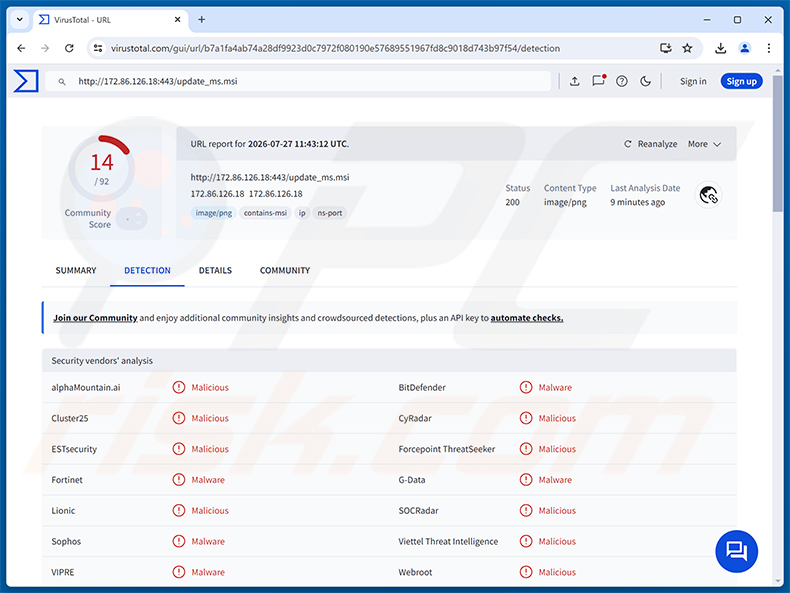Click the Last Analysis Date value
This screenshot has height=593, width=790.
tap(637, 202)
